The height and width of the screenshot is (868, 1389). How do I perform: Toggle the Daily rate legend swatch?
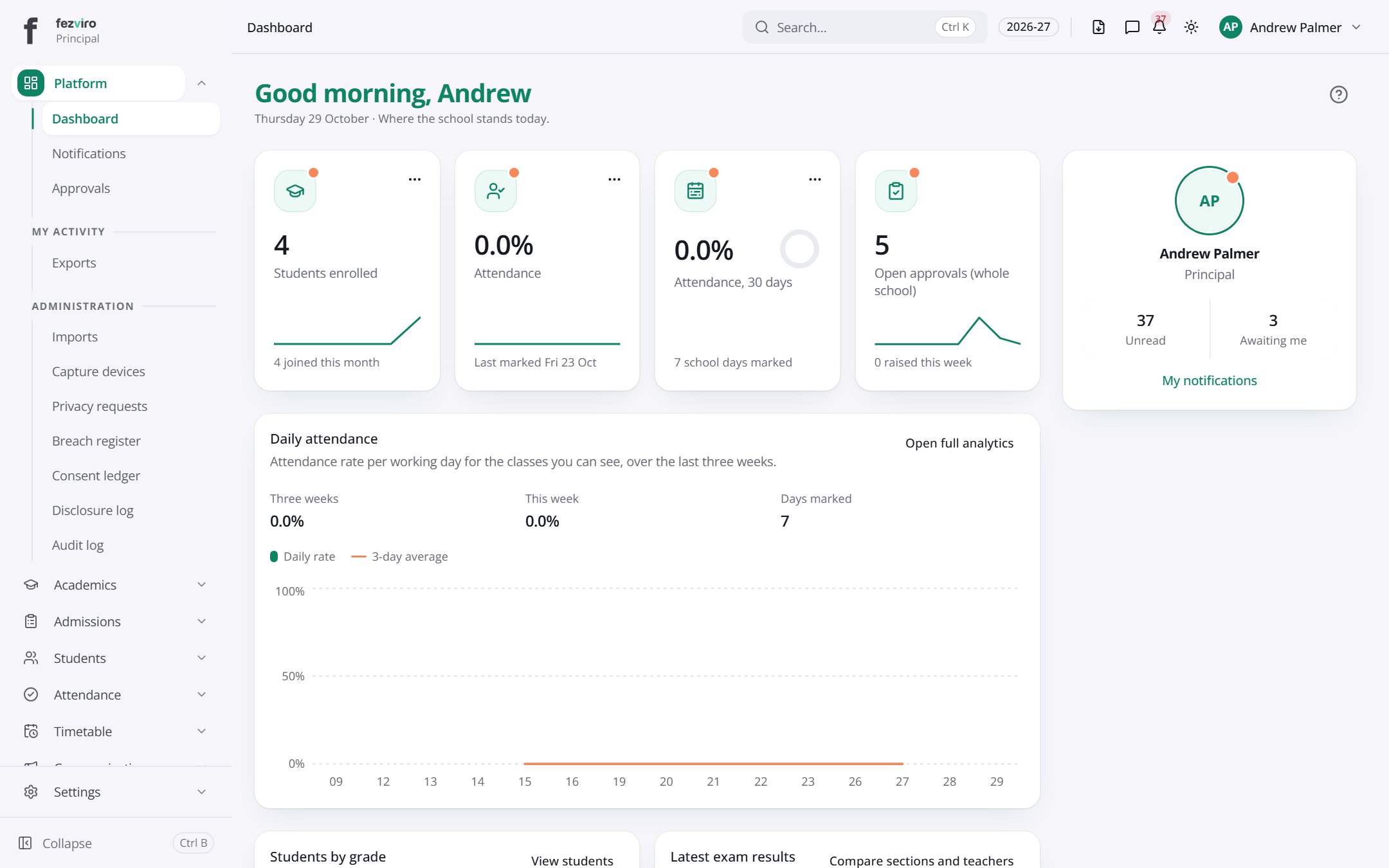(274, 556)
